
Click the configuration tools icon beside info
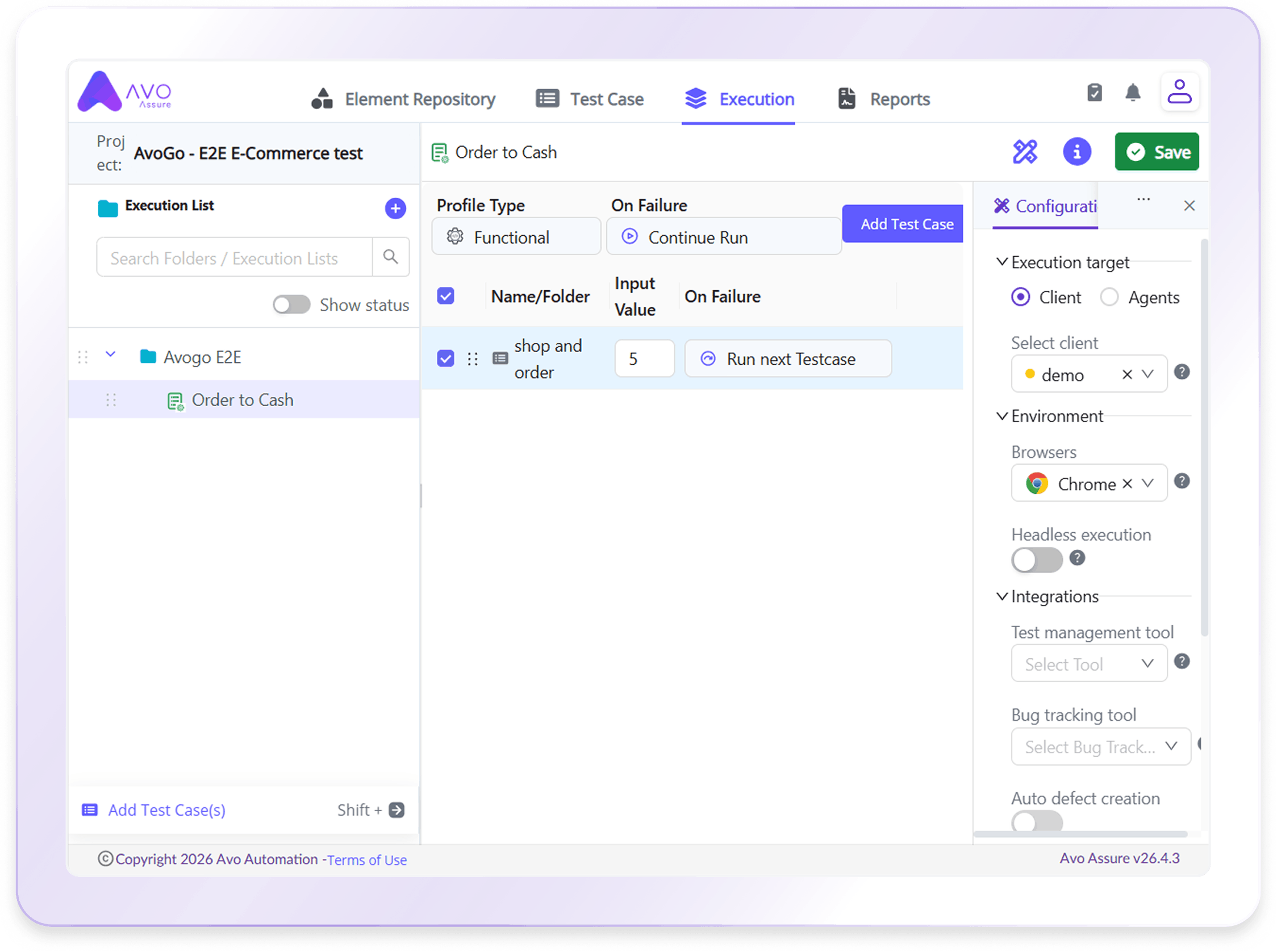tap(1025, 152)
